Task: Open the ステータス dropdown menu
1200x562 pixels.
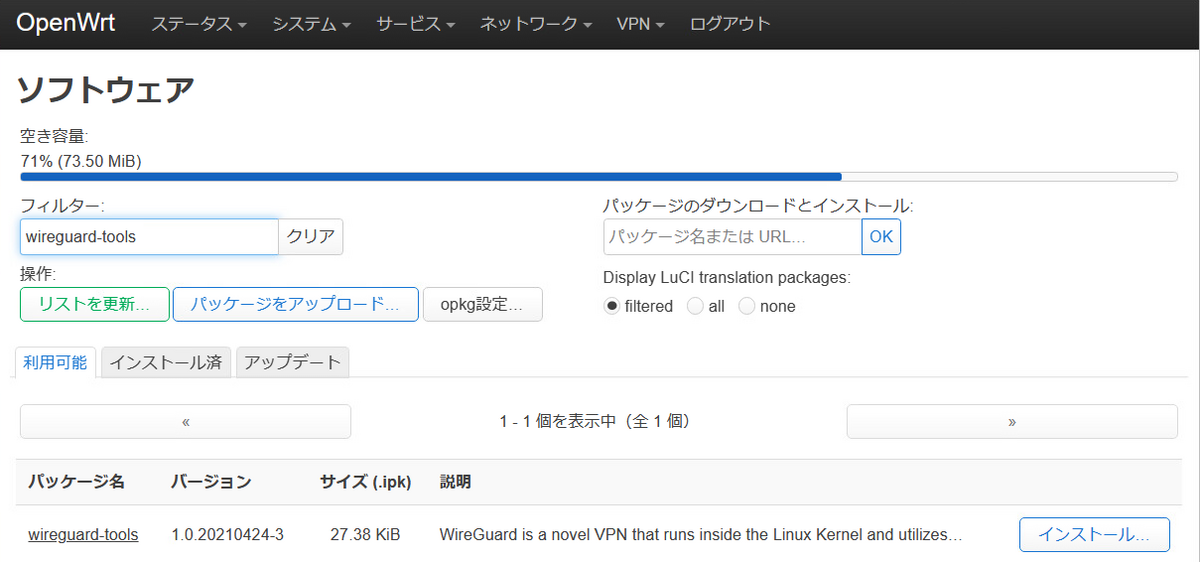Action: (x=199, y=24)
